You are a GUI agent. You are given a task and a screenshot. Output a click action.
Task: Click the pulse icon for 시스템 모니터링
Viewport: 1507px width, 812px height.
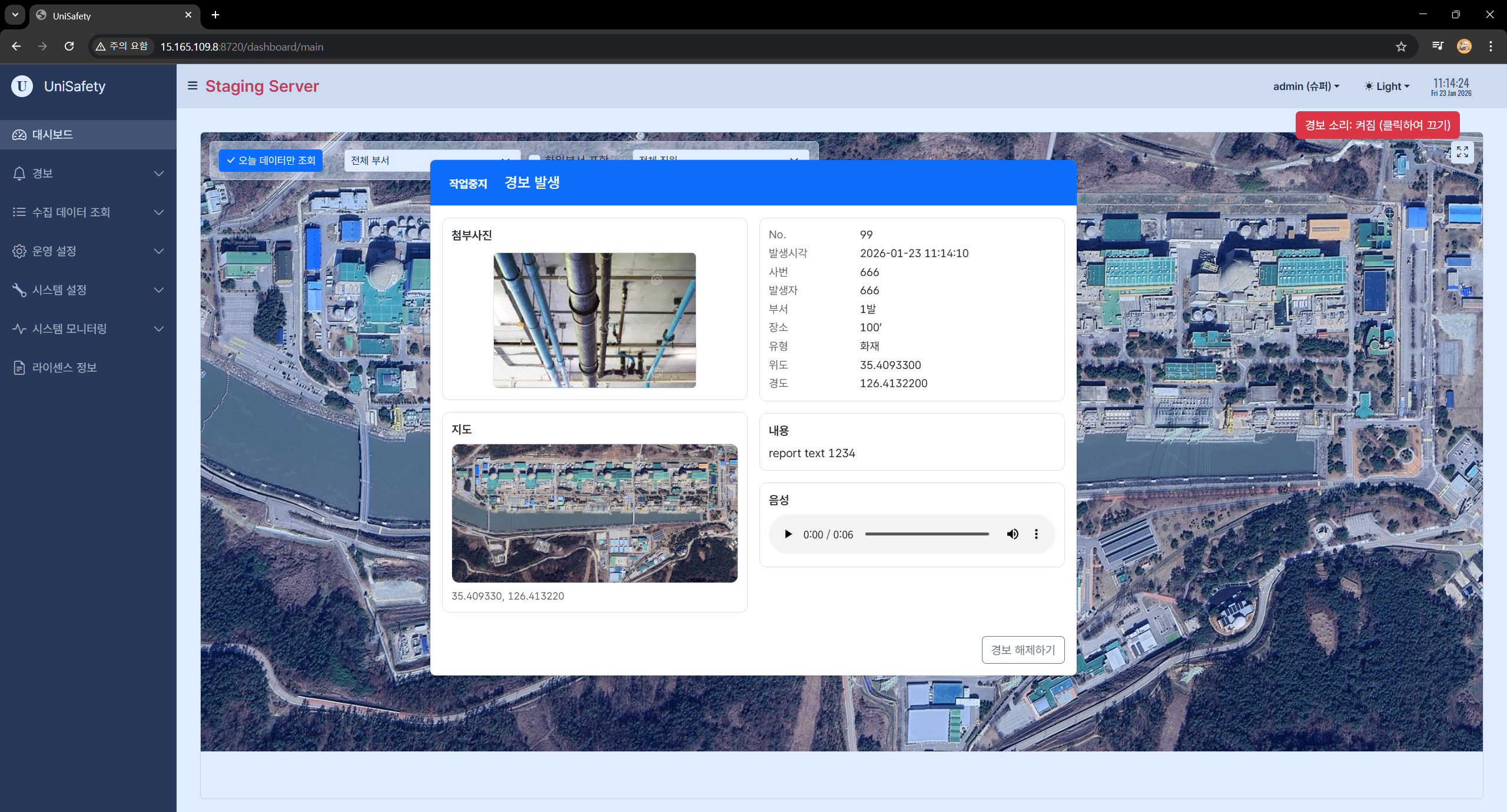[19, 329]
